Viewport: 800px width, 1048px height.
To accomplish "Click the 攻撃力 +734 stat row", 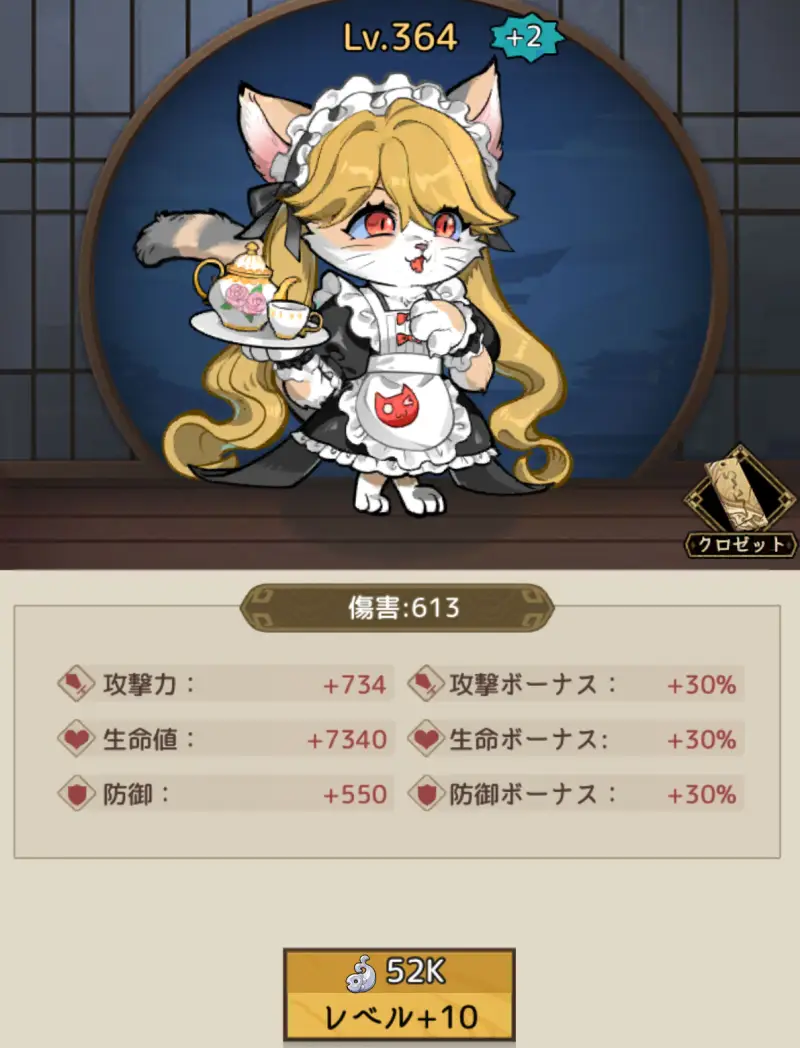I will (226, 683).
